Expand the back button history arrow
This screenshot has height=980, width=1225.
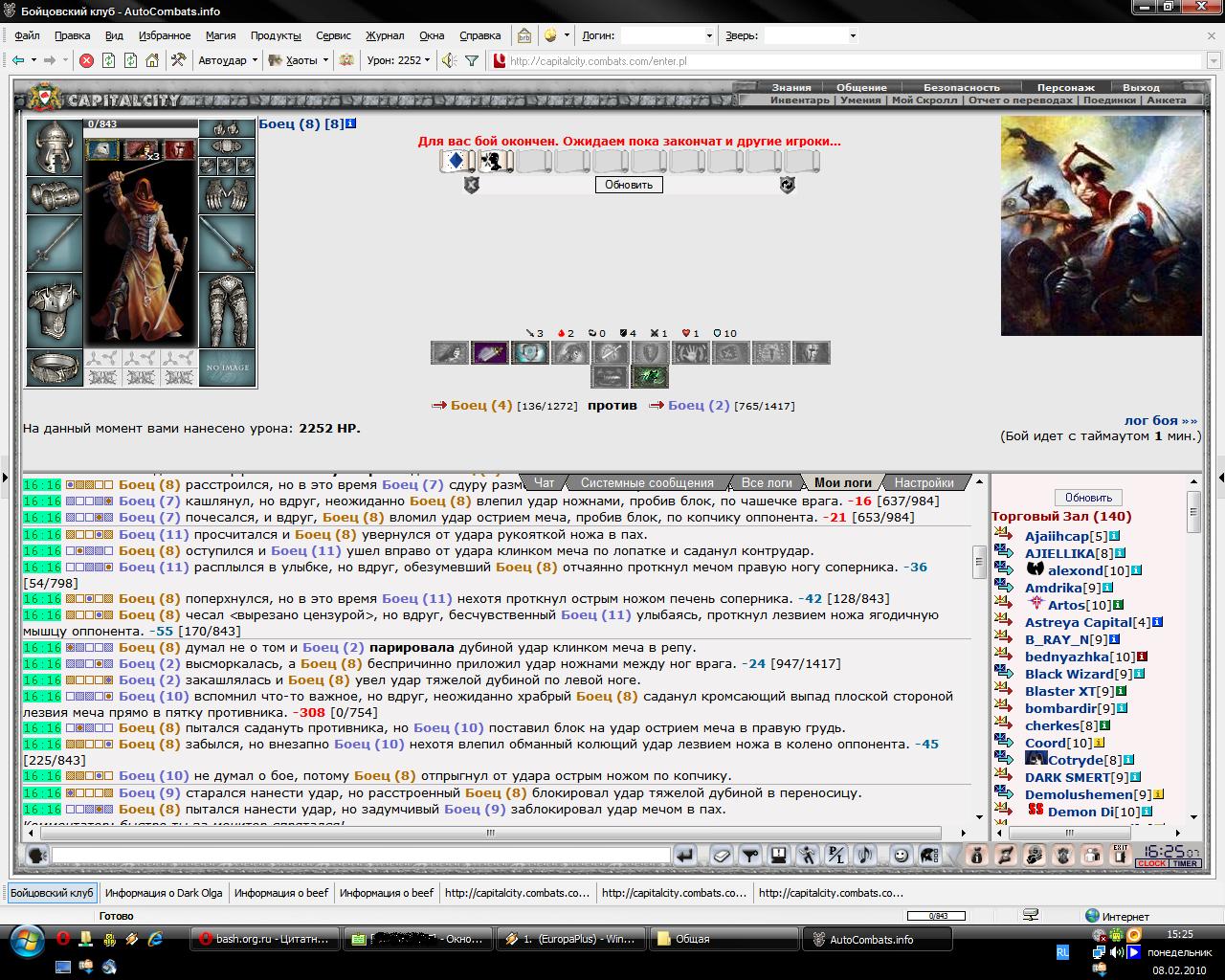click(33, 60)
